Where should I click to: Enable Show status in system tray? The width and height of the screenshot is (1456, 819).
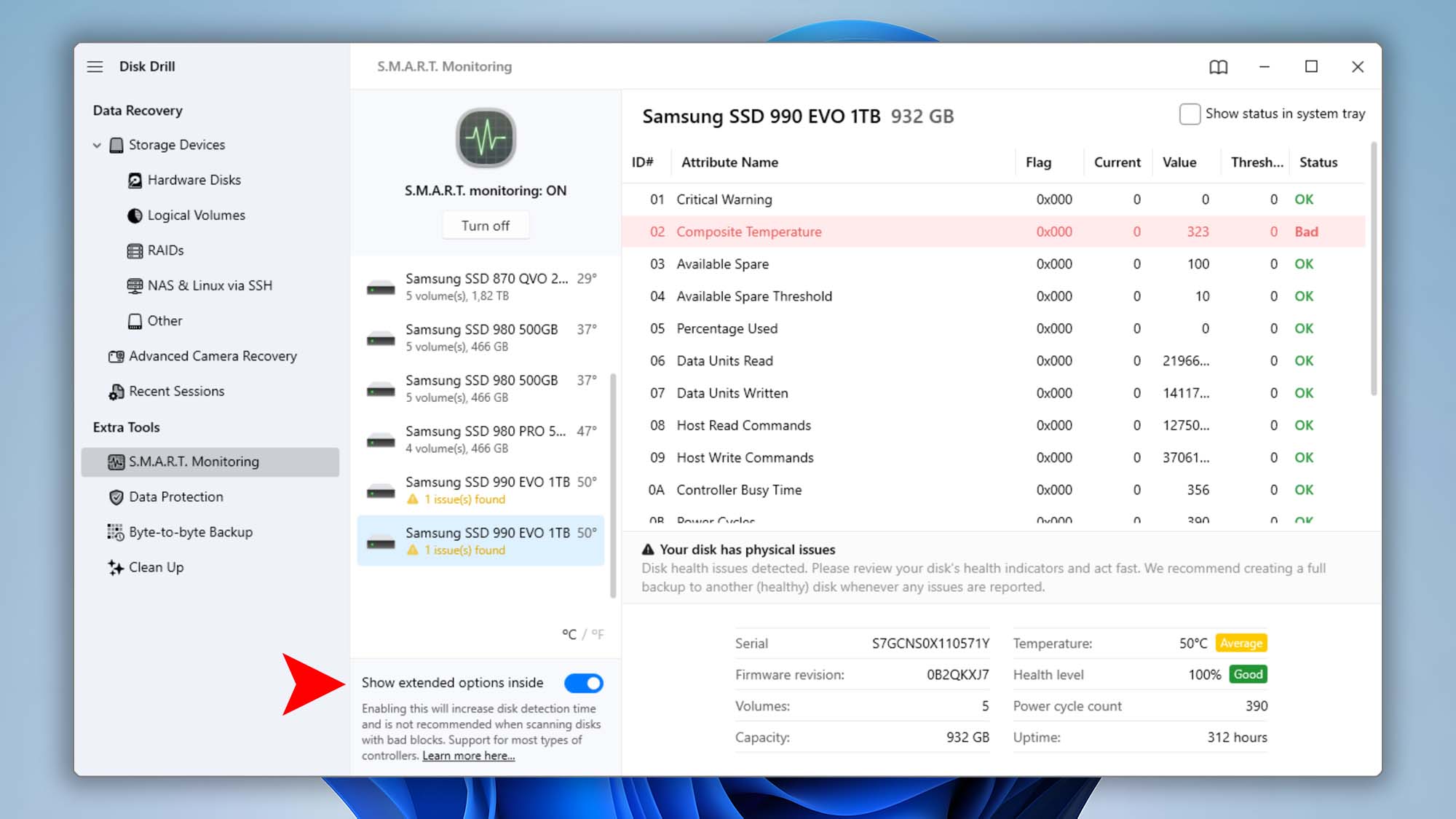(x=1190, y=114)
